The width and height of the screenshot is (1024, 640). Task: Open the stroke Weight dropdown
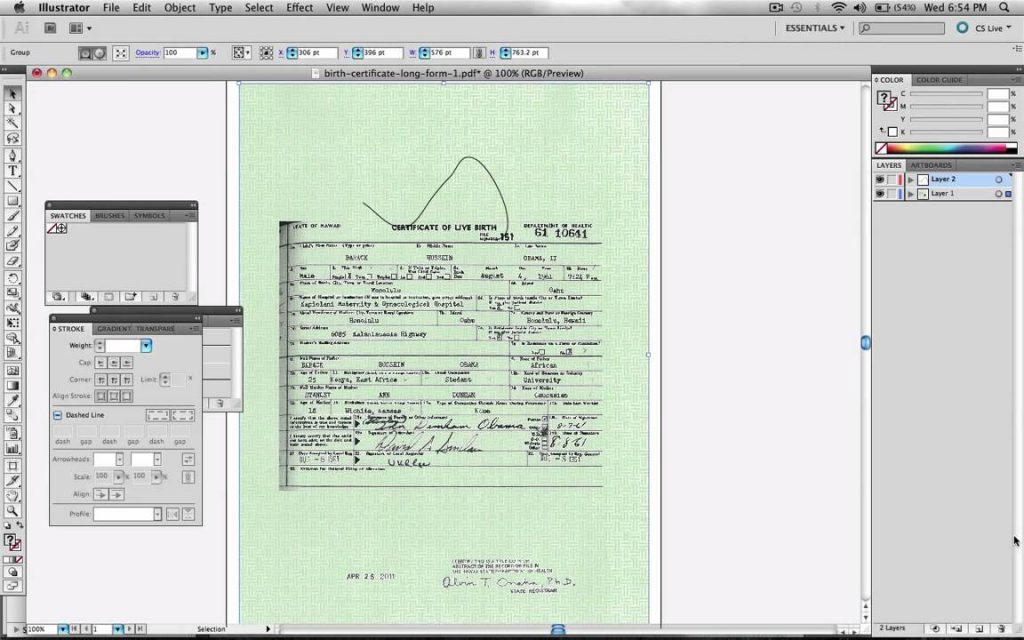(146, 345)
